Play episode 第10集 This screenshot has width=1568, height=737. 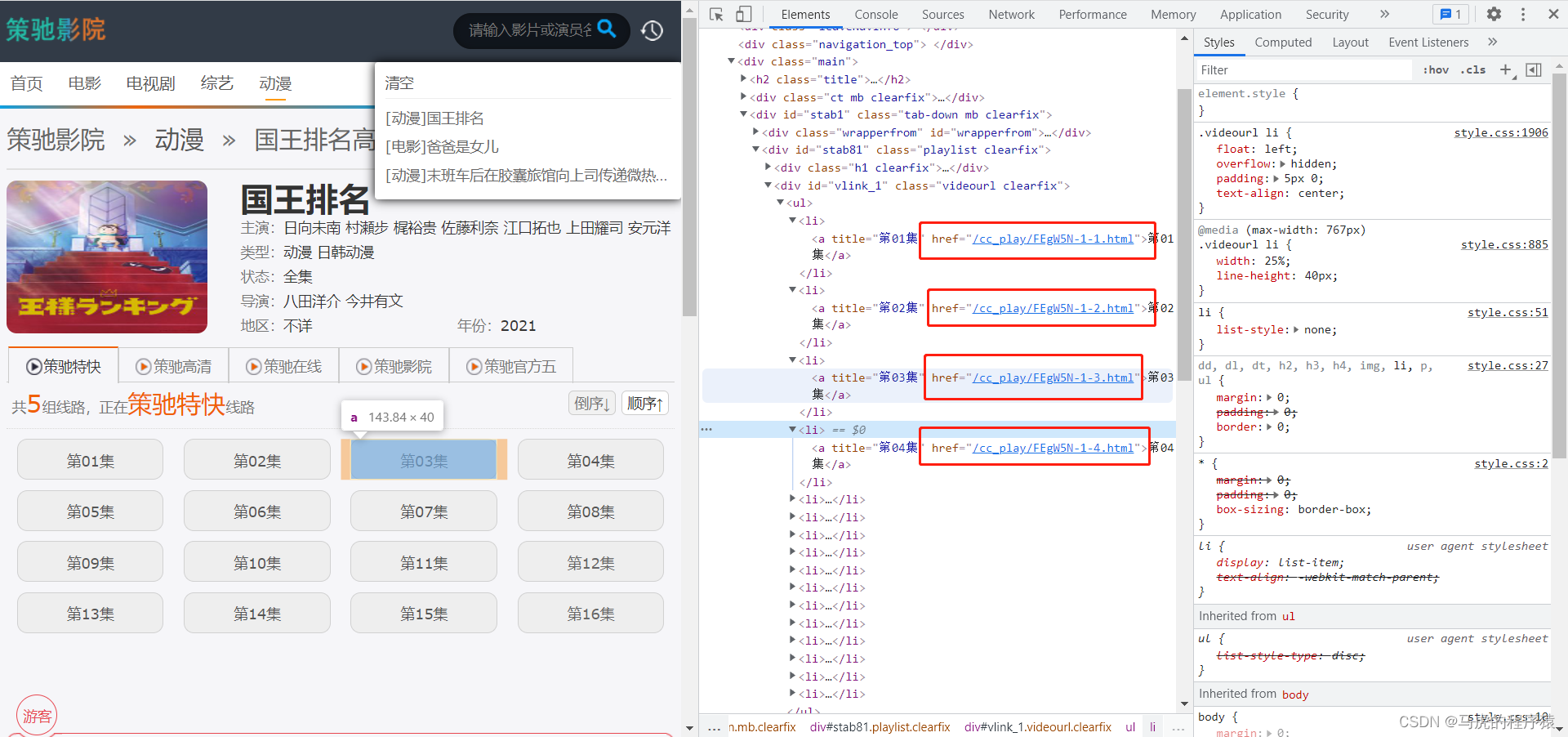pyautogui.click(x=257, y=563)
